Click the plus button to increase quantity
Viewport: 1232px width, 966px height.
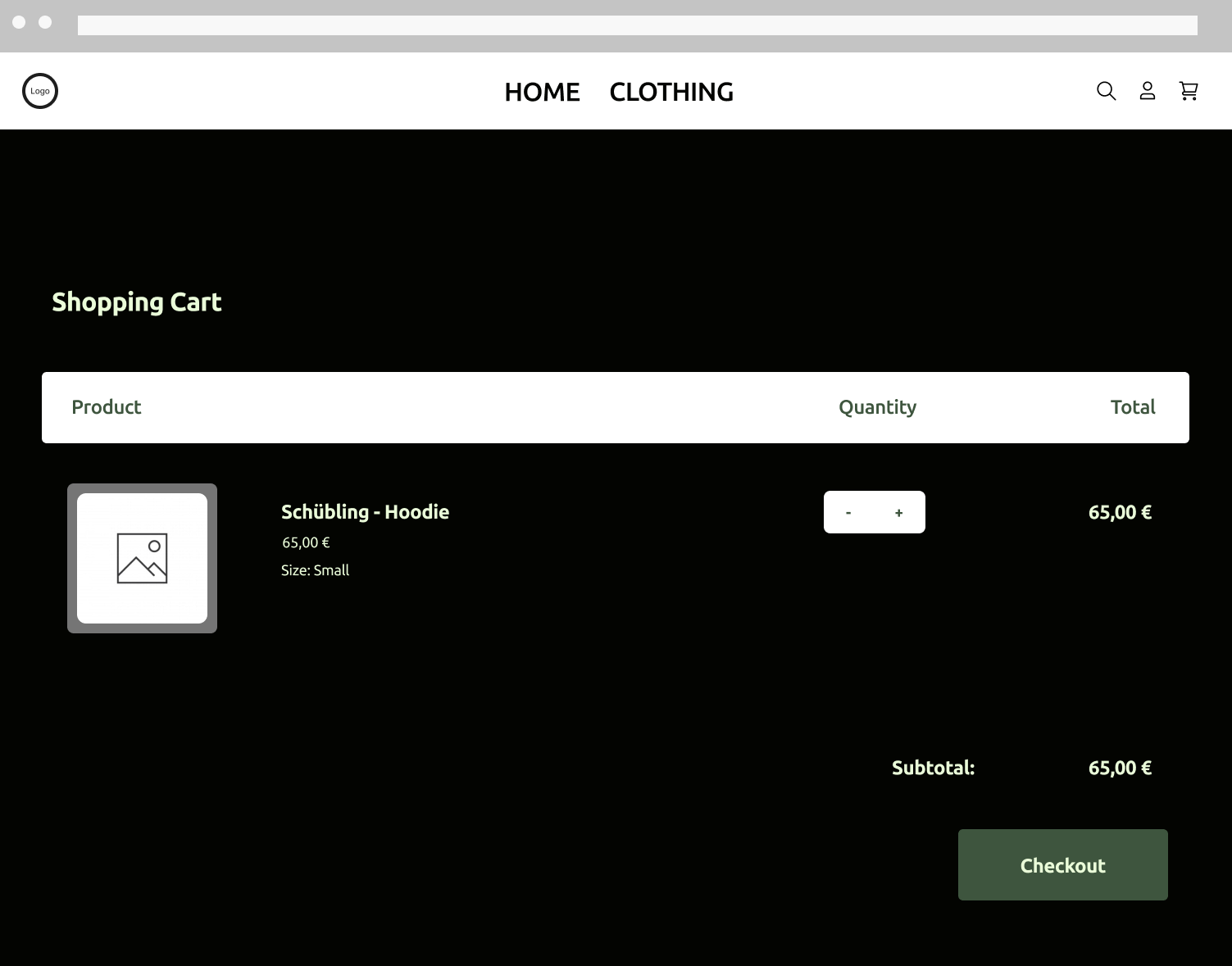coord(898,512)
